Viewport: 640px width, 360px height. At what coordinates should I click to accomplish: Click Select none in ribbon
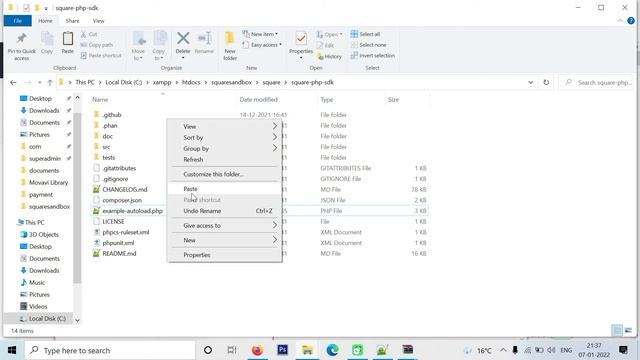[x=369, y=45]
